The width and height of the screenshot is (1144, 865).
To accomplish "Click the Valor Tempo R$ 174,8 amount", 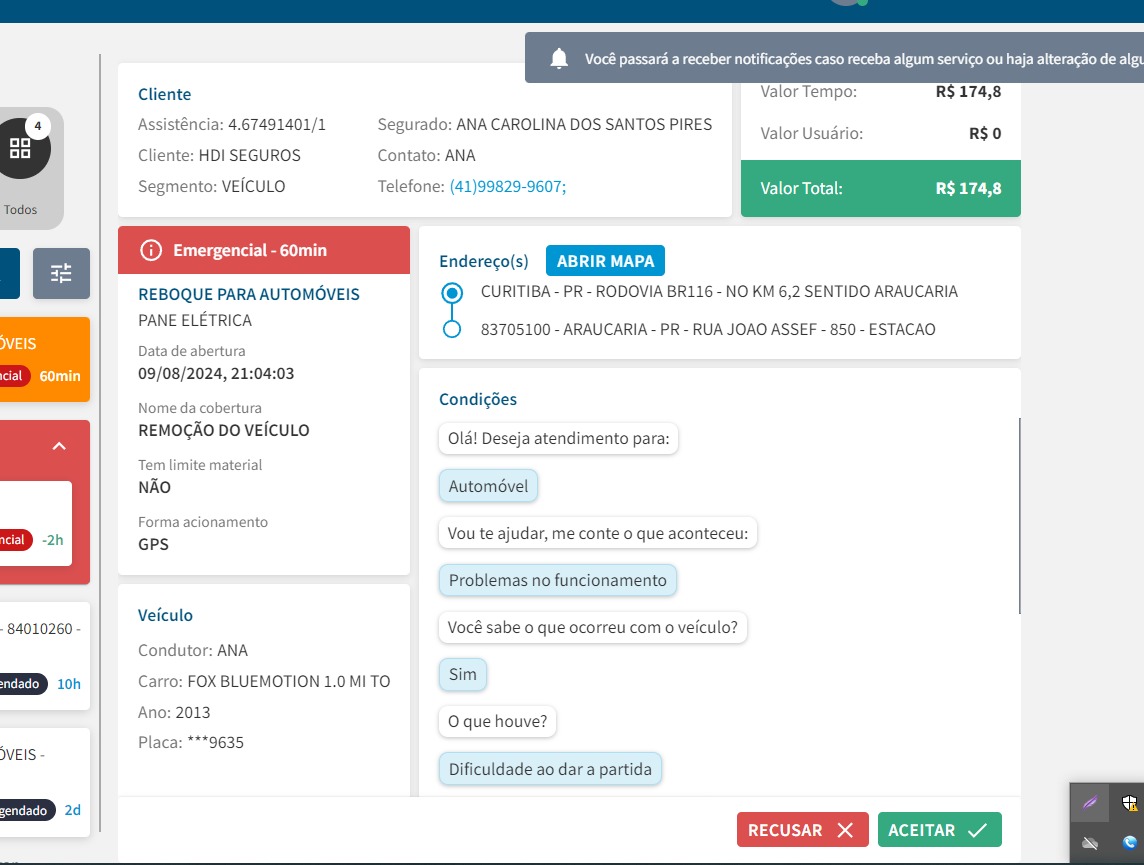I will point(968,92).
